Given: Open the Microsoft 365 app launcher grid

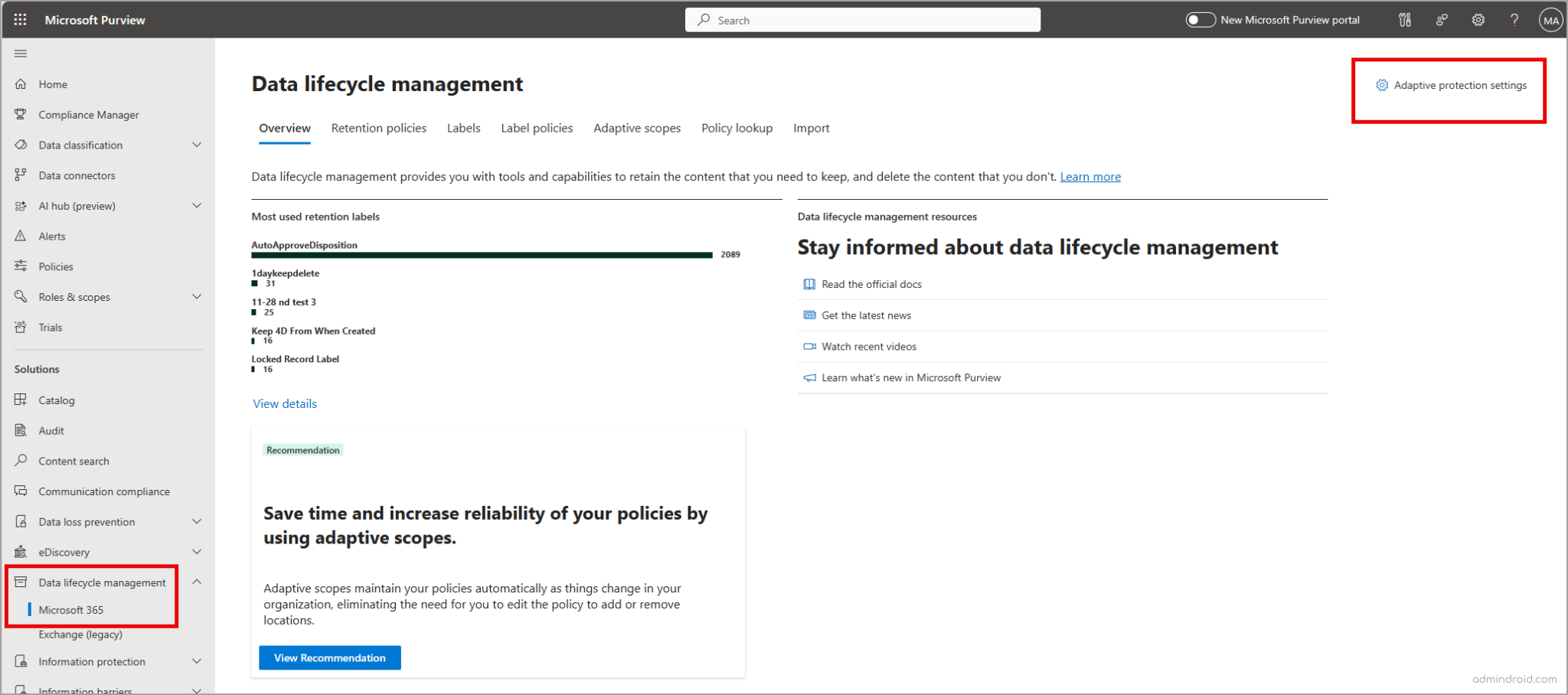Looking at the screenshot, I should tap(20, 20).
